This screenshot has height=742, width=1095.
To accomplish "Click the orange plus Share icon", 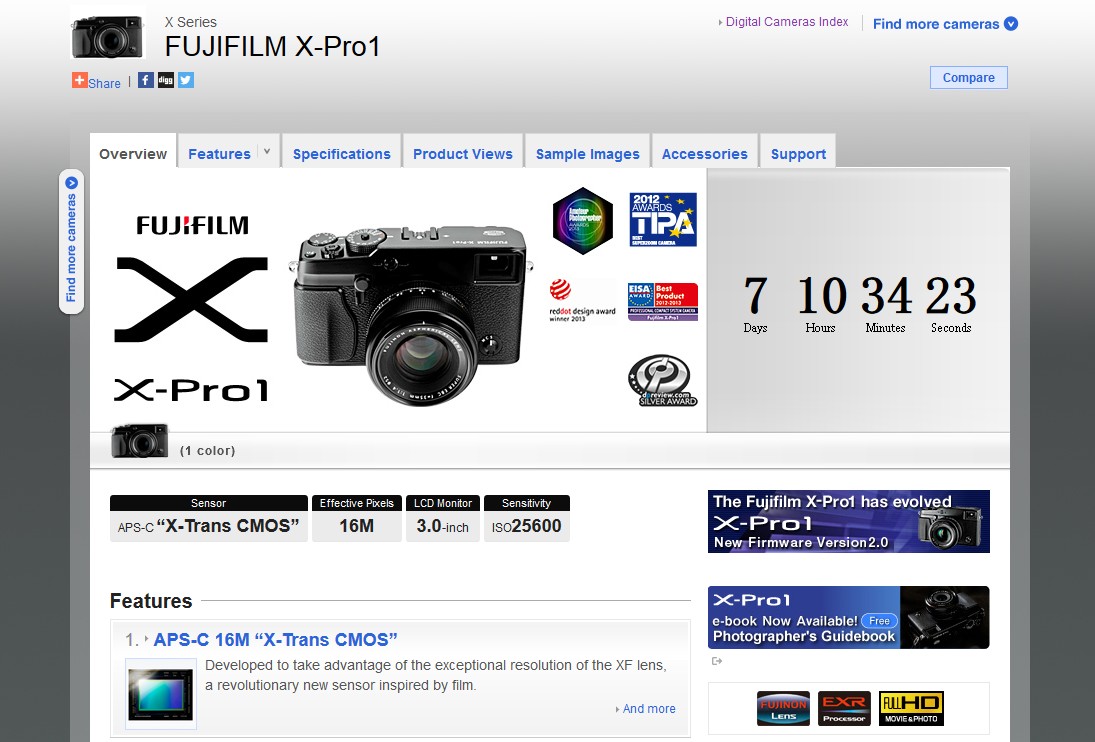I will click(80, 80).
